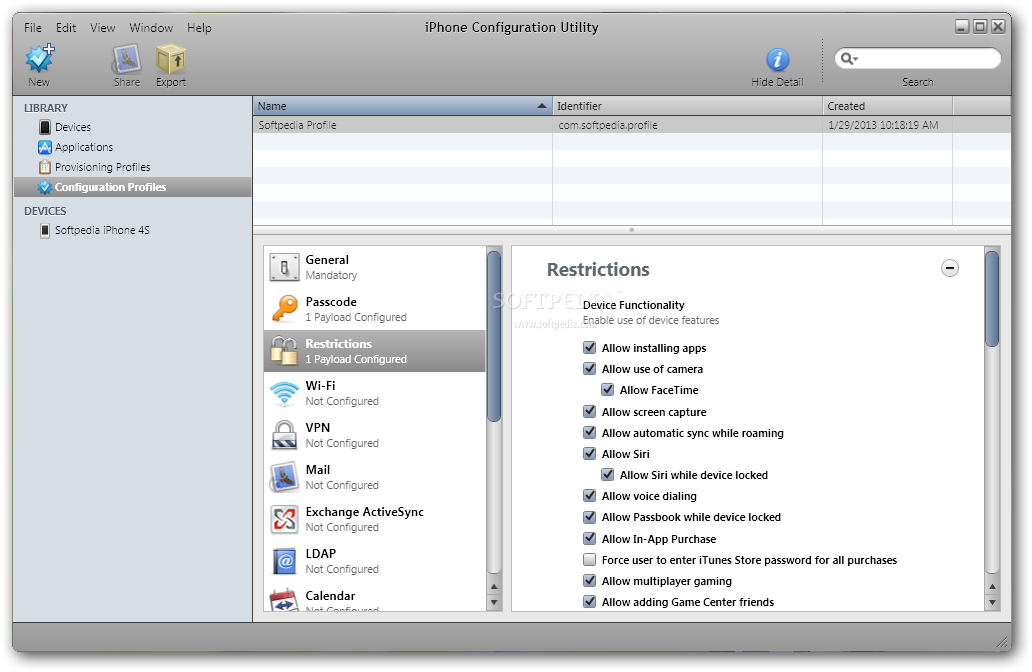The height and width of the screenshot is (672, 1032).
Task: Select Applications icon in Library sidebar
Action: 45,147
